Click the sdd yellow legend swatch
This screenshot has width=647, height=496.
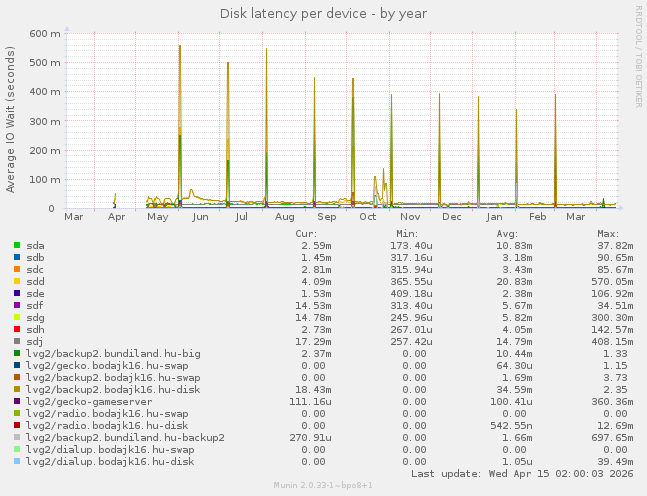point(17,281)
